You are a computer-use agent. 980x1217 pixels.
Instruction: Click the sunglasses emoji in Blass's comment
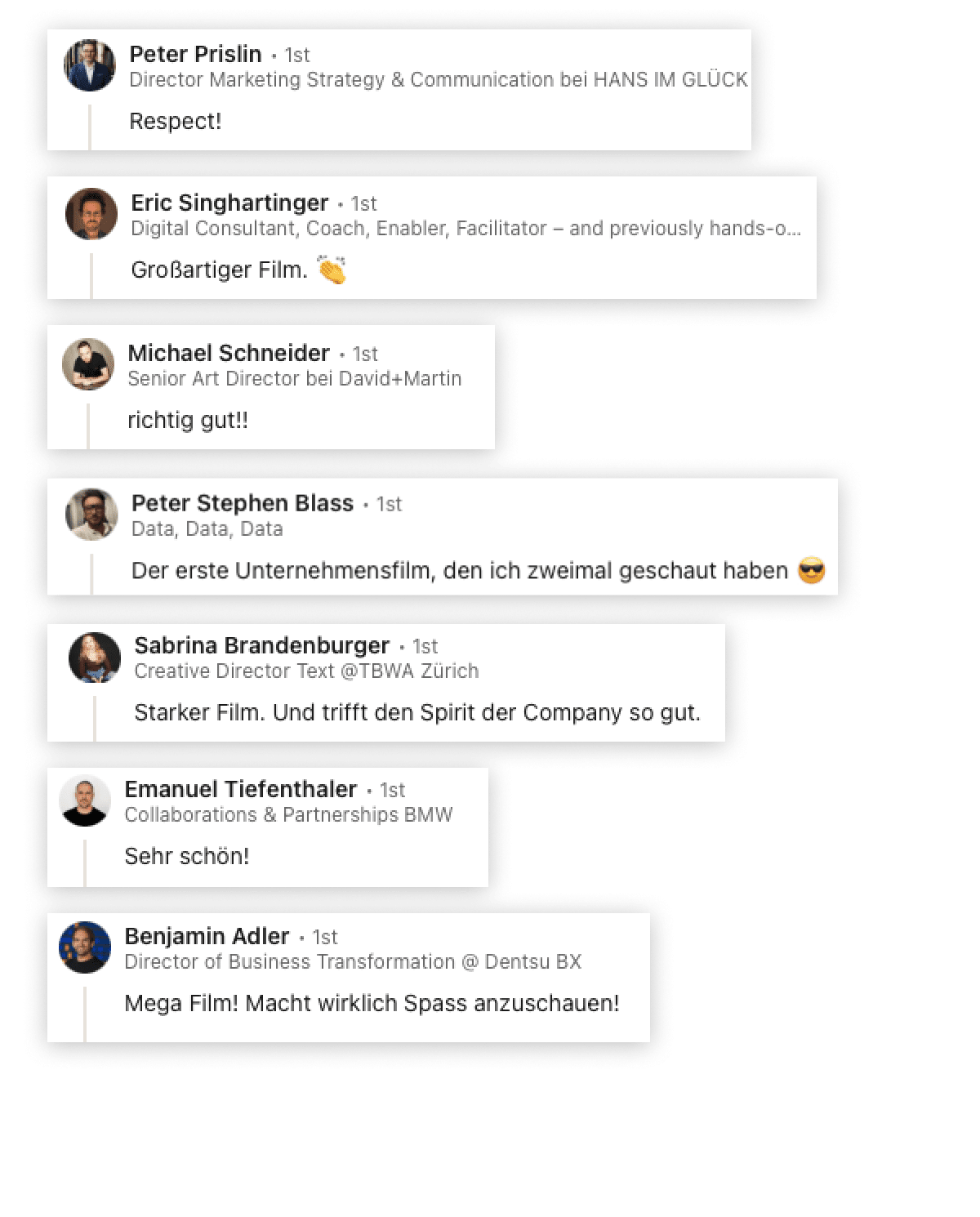tap(811, 570)
